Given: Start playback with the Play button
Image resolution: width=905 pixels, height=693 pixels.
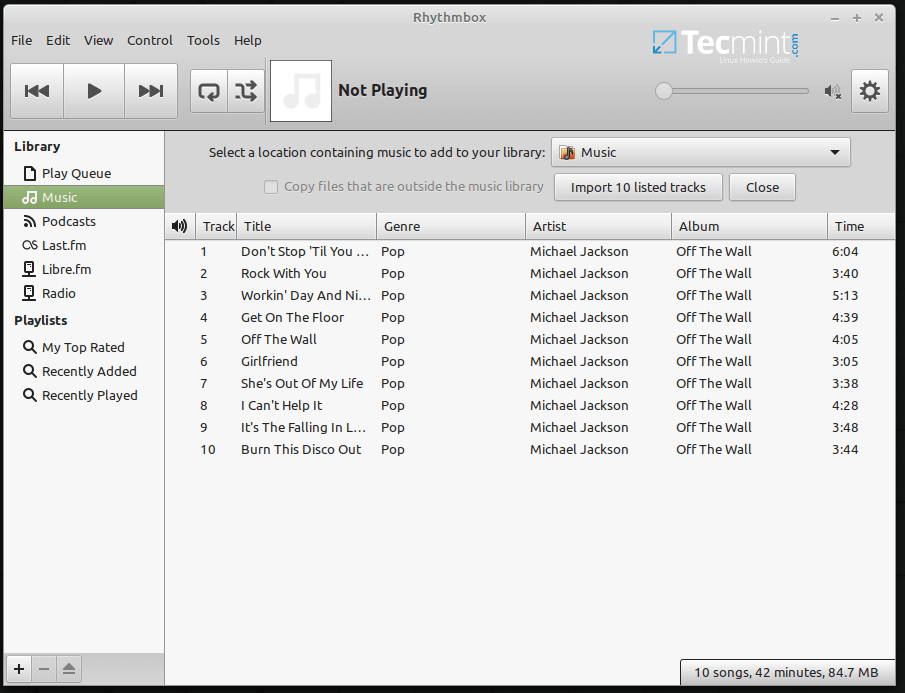Looking at the screenshot, I should [94, 91].
